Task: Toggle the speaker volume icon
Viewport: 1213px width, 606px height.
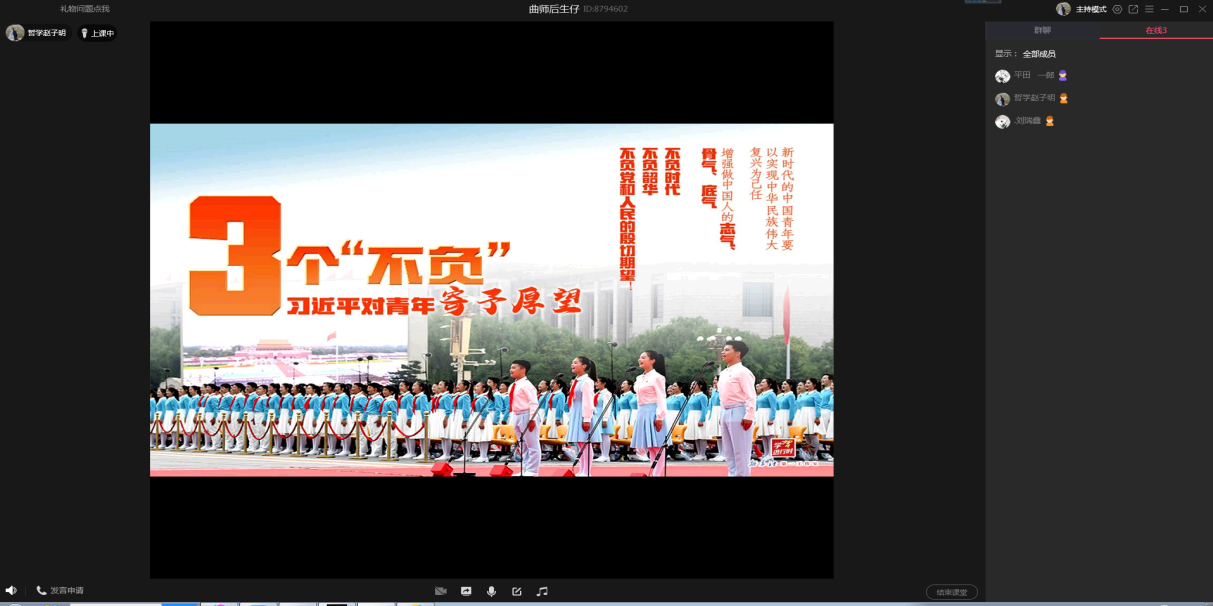Action: tap(11, 591)
